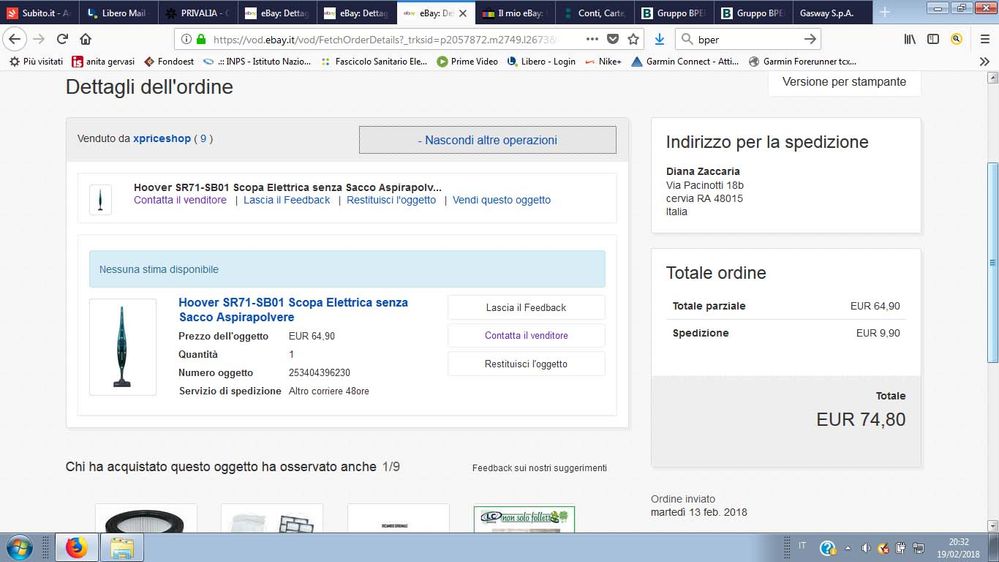Open the Firefox home page
This screenshot has height=562, width=999.
click(85, 39)
